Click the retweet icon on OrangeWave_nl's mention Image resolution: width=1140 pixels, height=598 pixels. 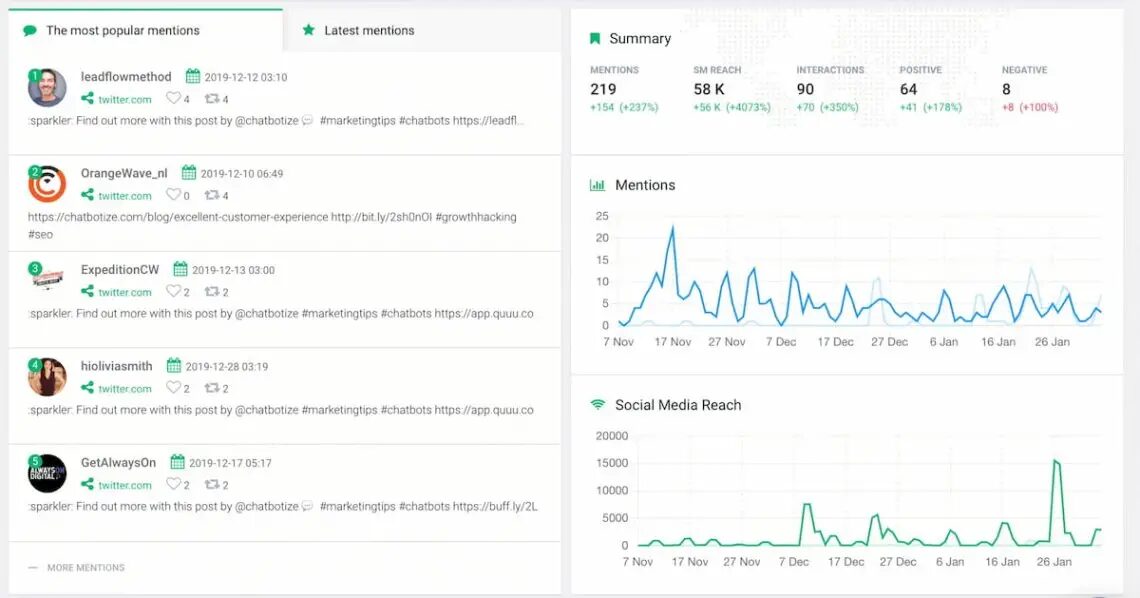[214, 195]
